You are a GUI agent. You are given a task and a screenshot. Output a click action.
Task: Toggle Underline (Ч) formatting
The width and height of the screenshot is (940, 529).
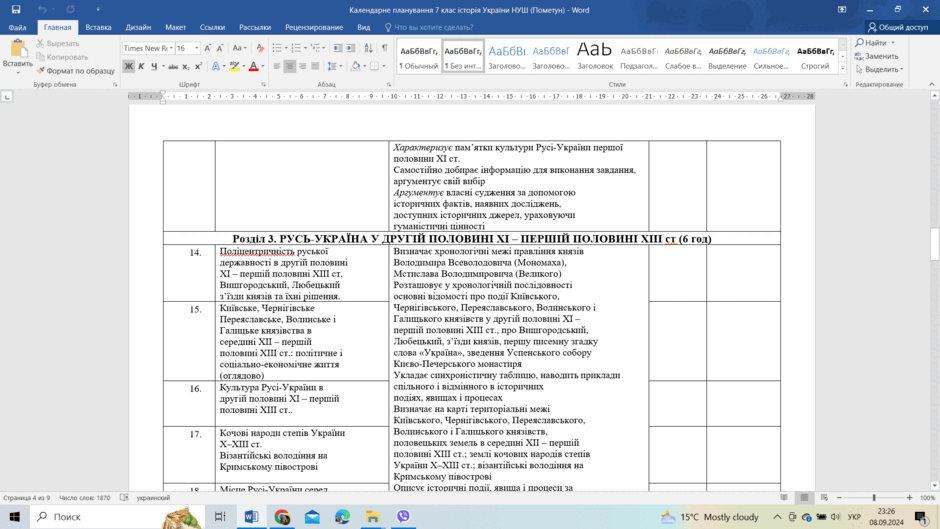pyautogui.click(x=154, y=67)
